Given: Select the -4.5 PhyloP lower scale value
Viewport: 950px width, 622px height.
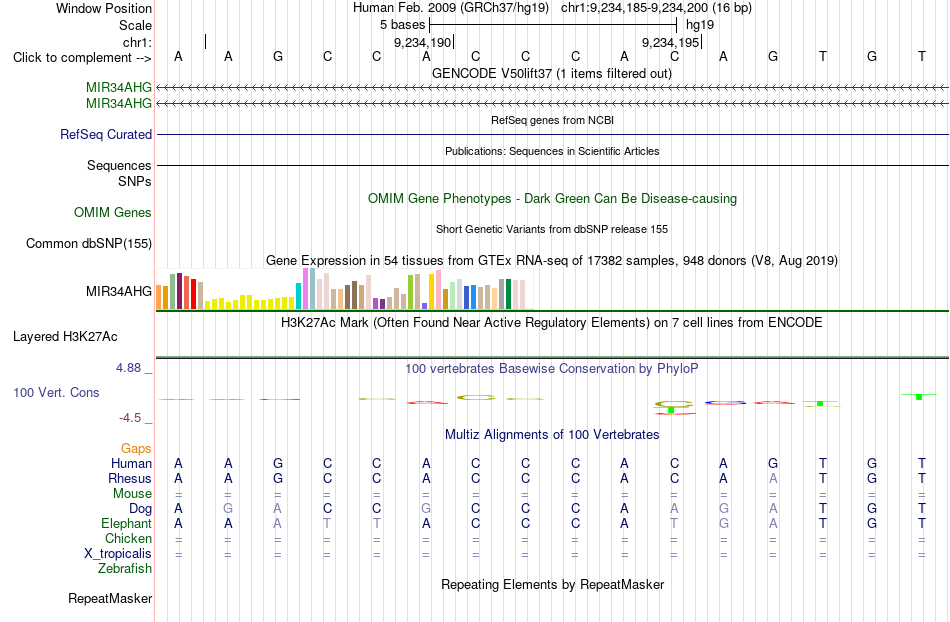Looking at the screenshot, I should (x=130, y=418).
